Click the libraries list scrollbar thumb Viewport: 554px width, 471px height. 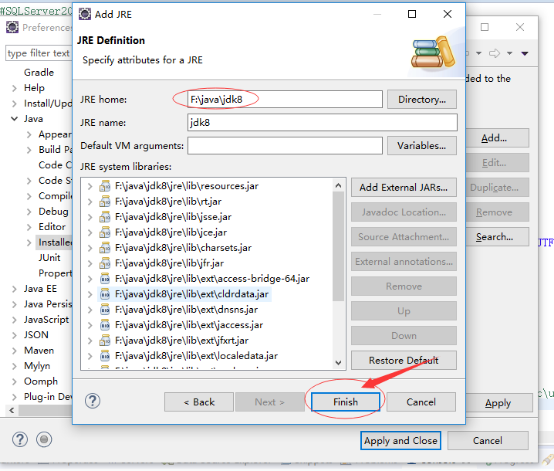[338, 246]
